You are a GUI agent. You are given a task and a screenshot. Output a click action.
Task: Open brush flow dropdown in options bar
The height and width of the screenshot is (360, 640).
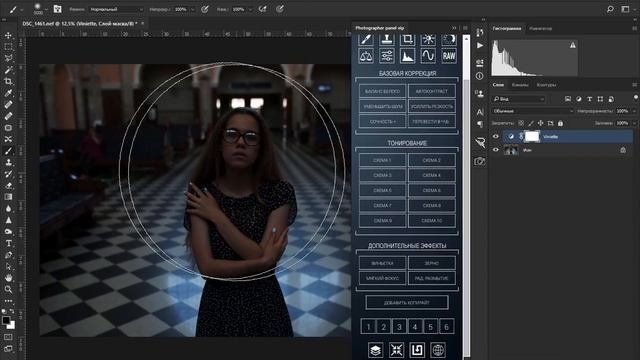tap(250, 9)
